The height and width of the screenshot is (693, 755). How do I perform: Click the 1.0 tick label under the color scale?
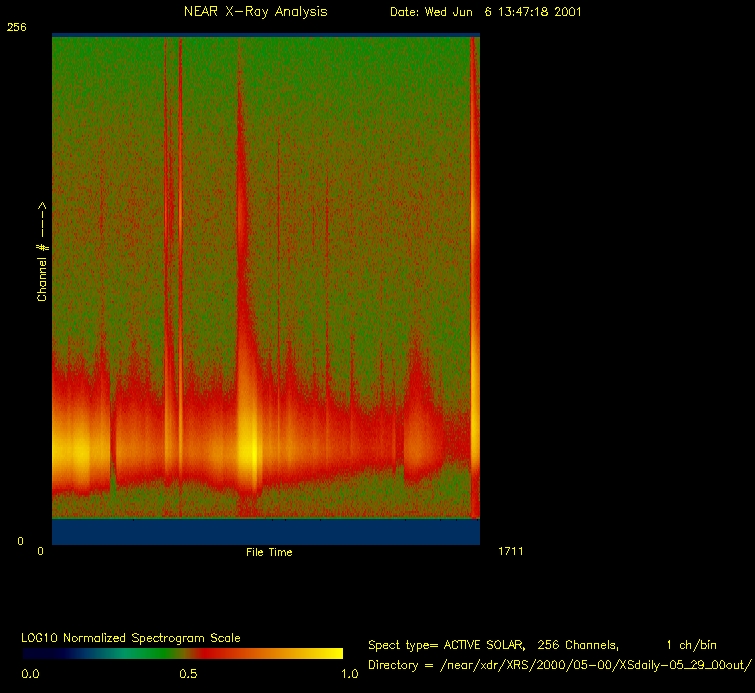tap(349, 674)
